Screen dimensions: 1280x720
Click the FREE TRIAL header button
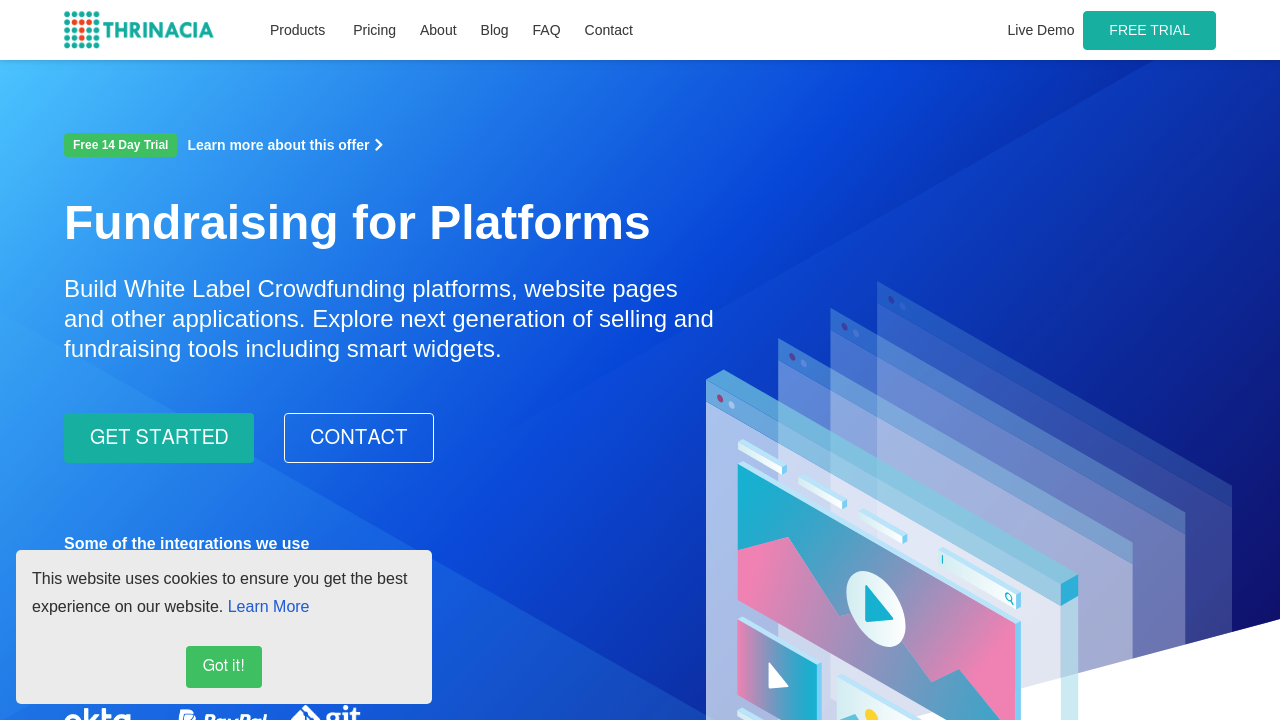(x=1149, y=30)
